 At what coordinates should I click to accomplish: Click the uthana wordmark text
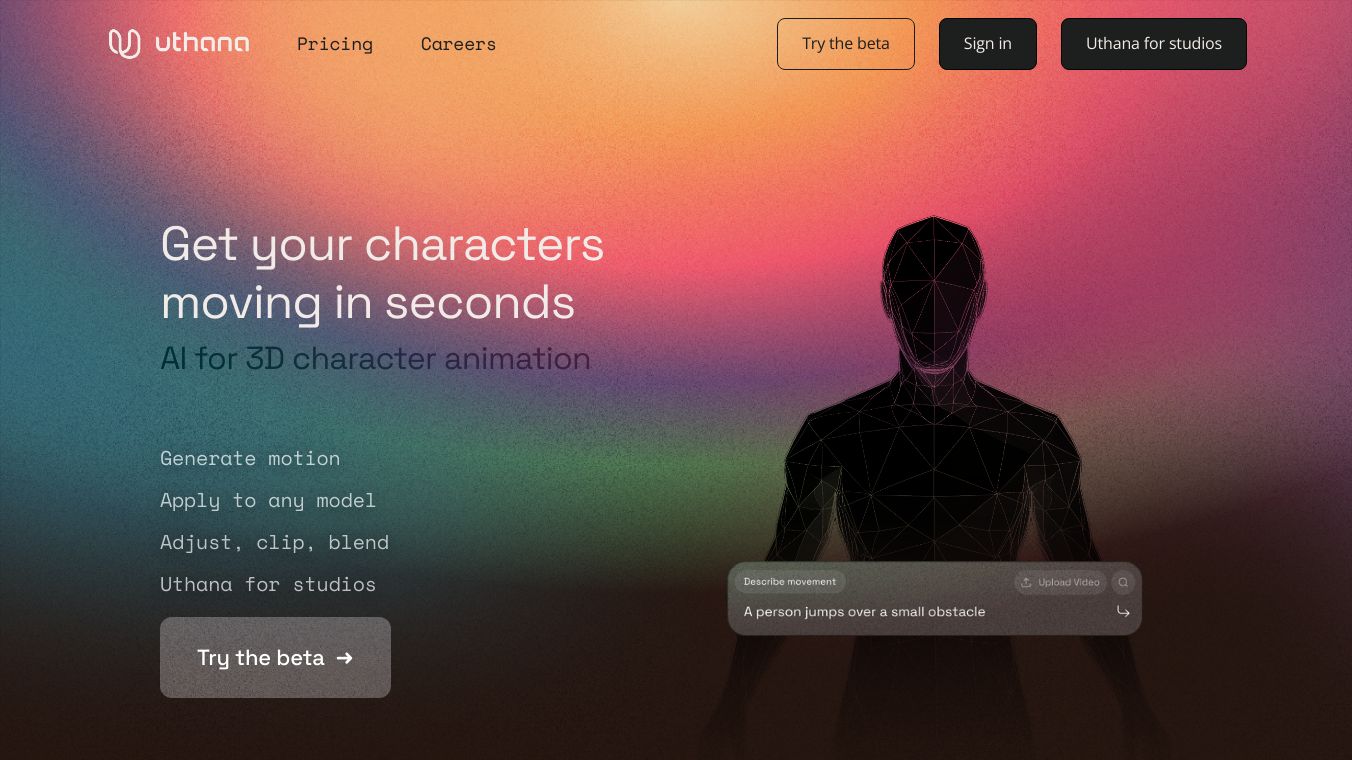(x=202, y=44)
